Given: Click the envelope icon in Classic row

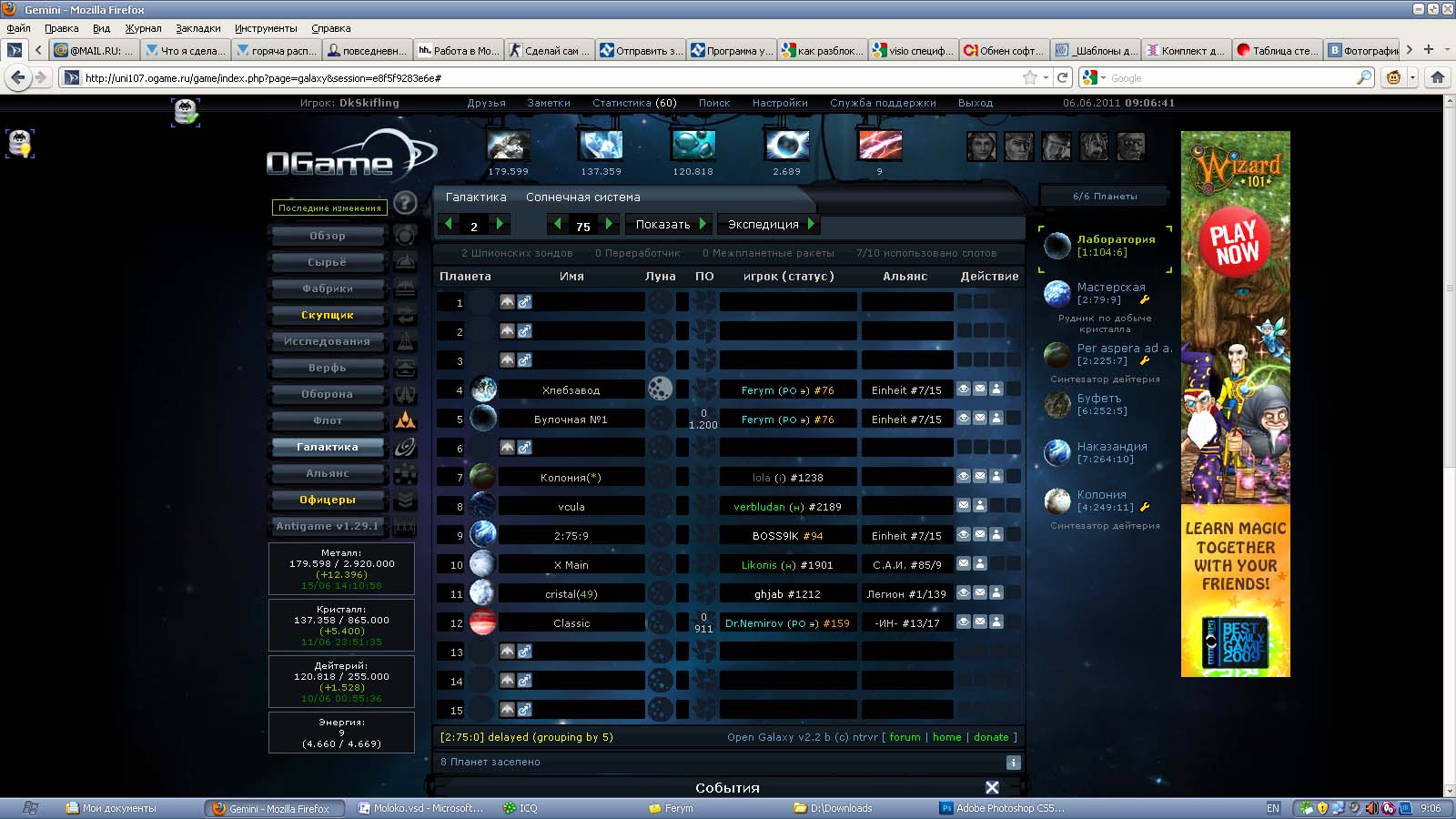Looking at the screenshot, I should [x=980, y=622].
